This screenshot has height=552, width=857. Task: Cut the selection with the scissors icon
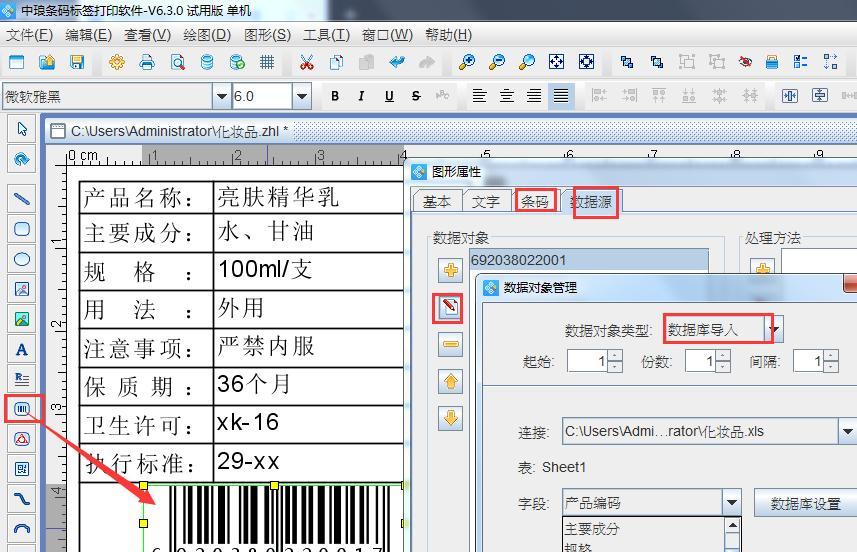307,62
